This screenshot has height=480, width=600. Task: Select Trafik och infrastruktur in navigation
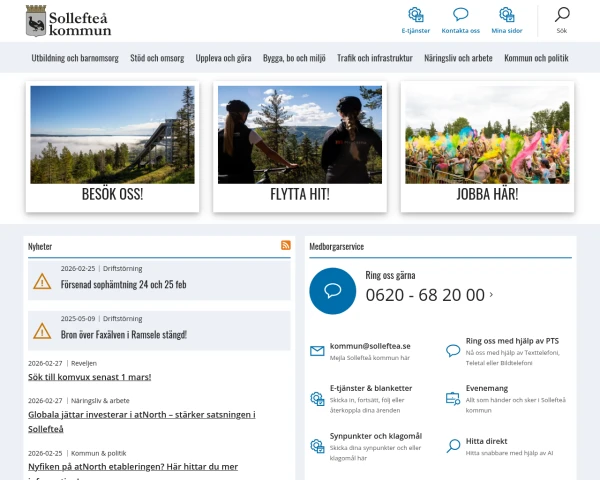coord(374,59)
